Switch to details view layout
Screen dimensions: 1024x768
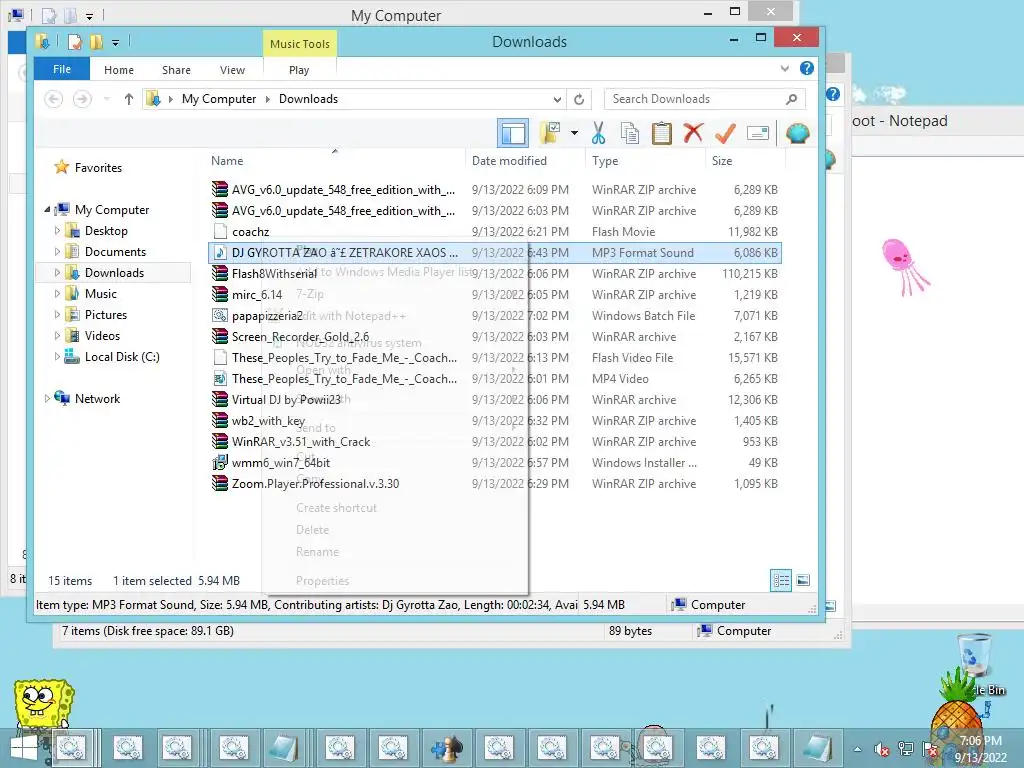[781, 581]
